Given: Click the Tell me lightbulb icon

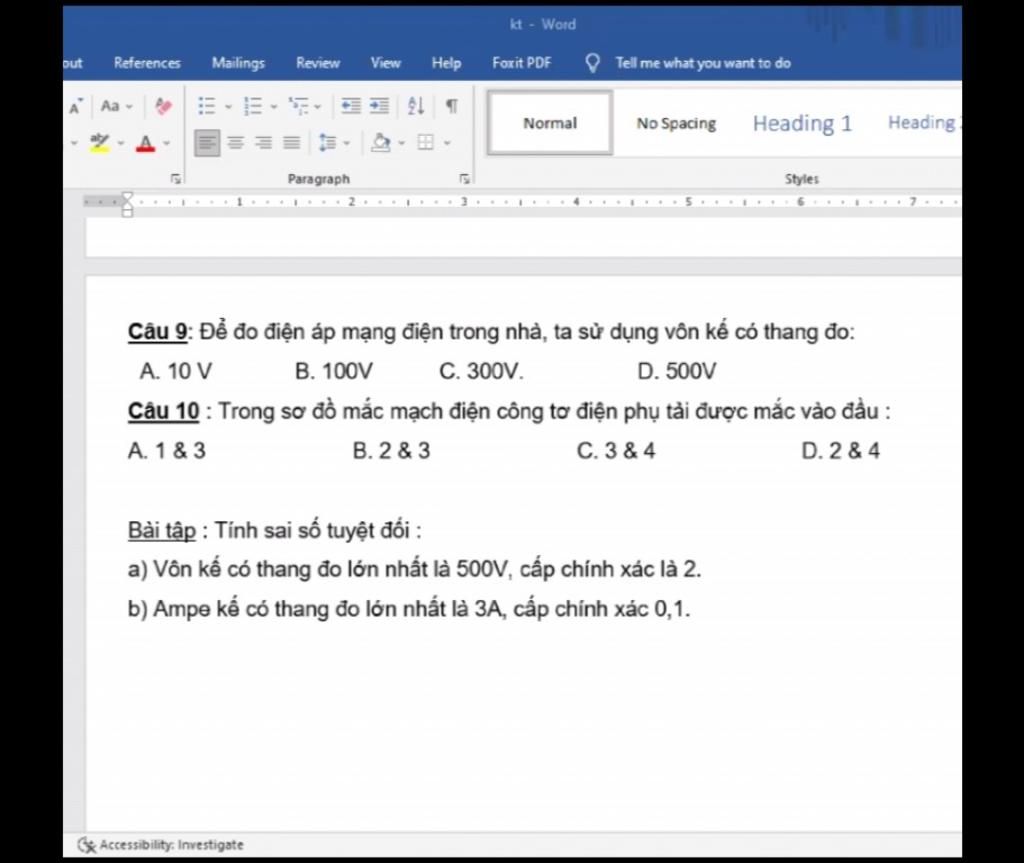Looking at the screenshot, I should tap(592, 63).
